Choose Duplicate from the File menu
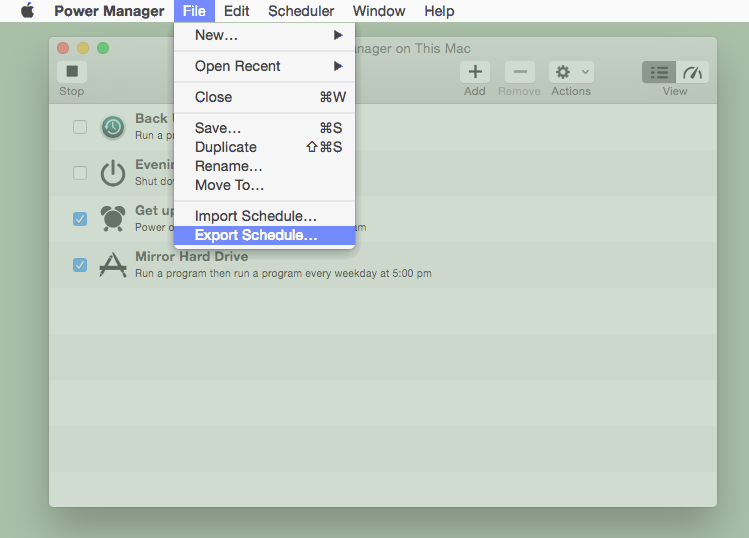This screenshot has height=538, width=749. click(x=265, y=147)
